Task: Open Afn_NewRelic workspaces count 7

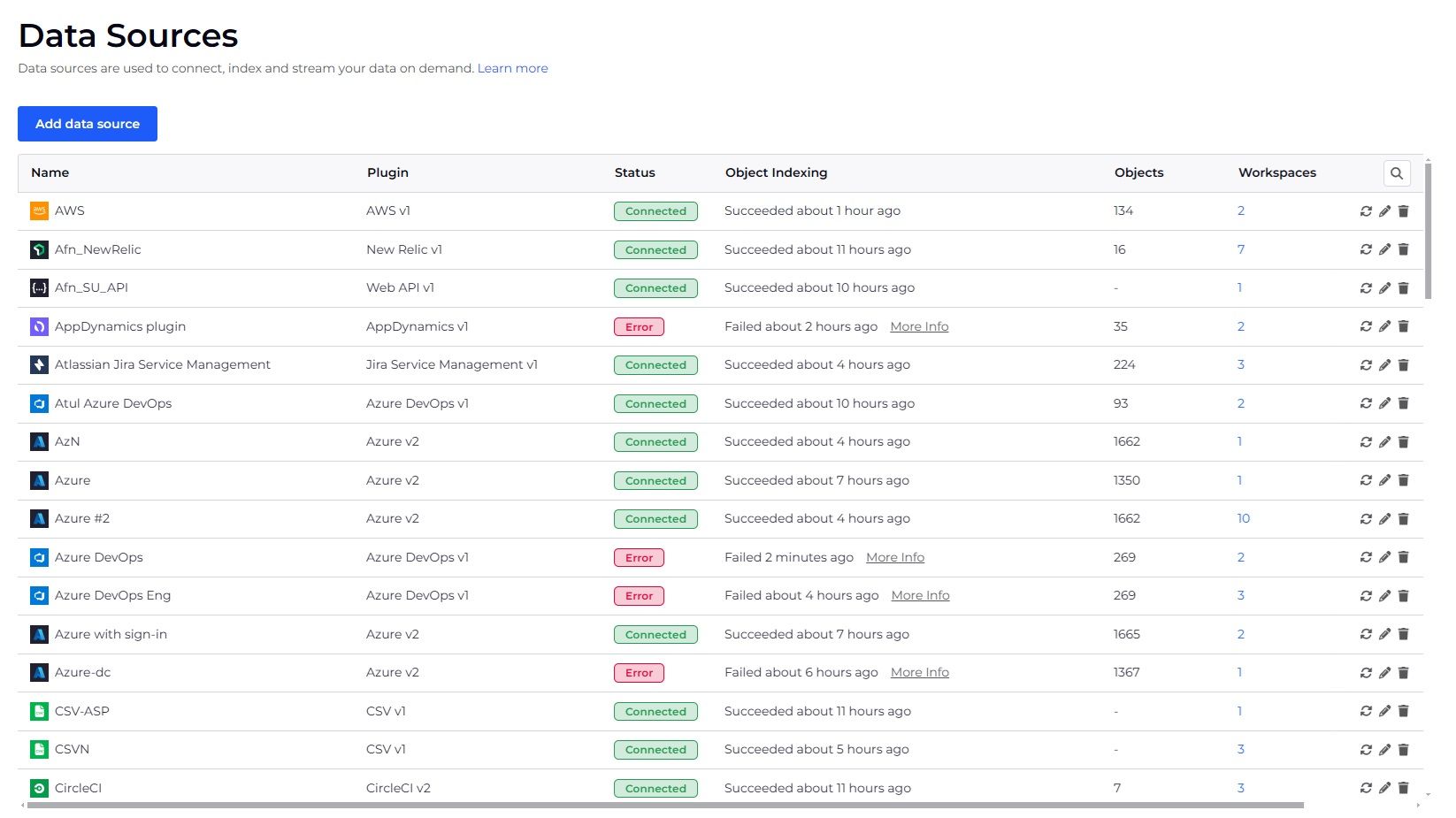Action: coord(1241,249)
